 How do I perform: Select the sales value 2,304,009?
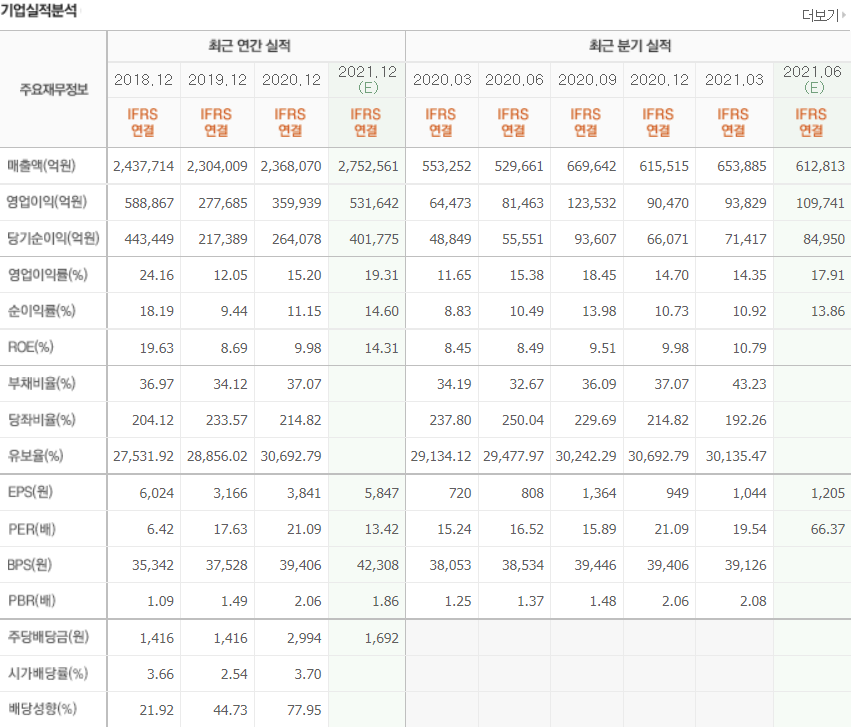click(x=217, y=166)
